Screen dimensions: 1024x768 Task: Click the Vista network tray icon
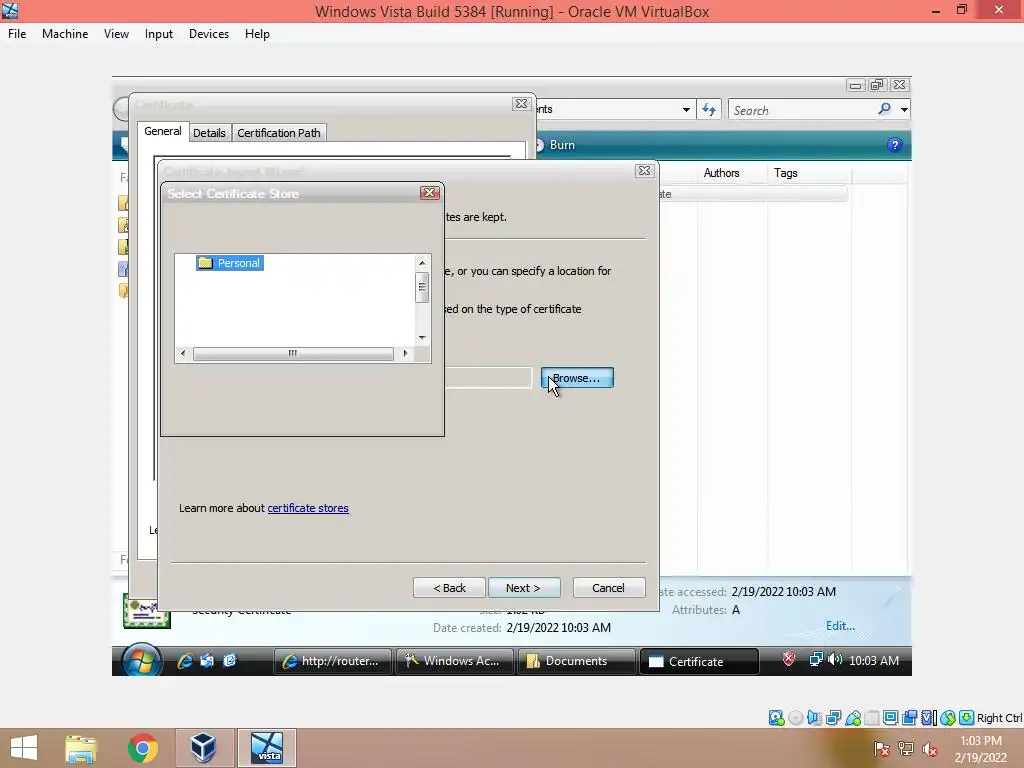[x=816, y=660]
